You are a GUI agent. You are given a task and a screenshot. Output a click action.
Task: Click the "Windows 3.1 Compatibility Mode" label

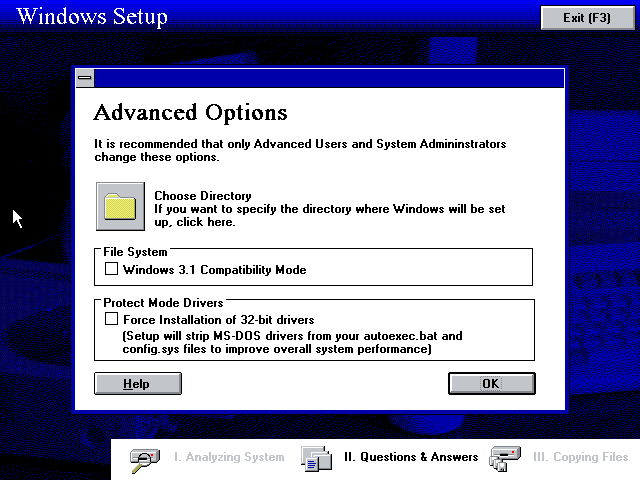tap(215, 270)
